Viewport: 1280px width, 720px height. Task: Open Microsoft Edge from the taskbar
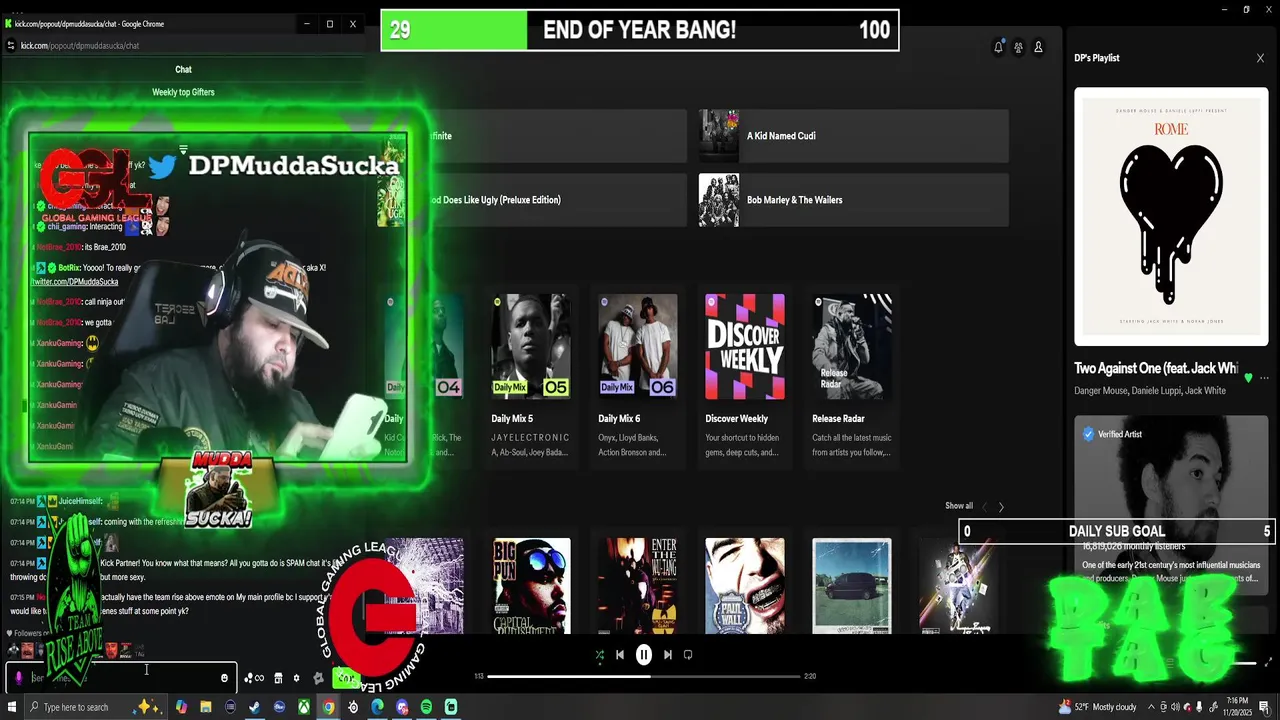tap(378, 707)
